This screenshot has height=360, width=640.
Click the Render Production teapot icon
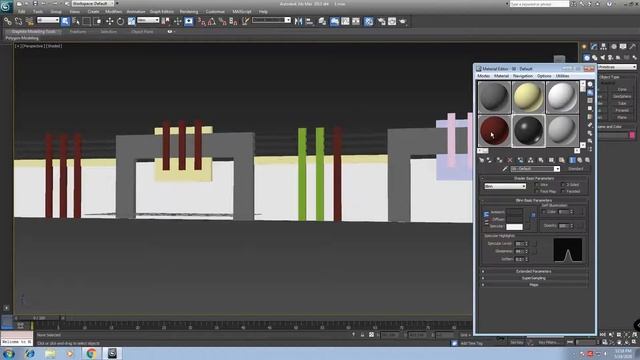(403, 21)
